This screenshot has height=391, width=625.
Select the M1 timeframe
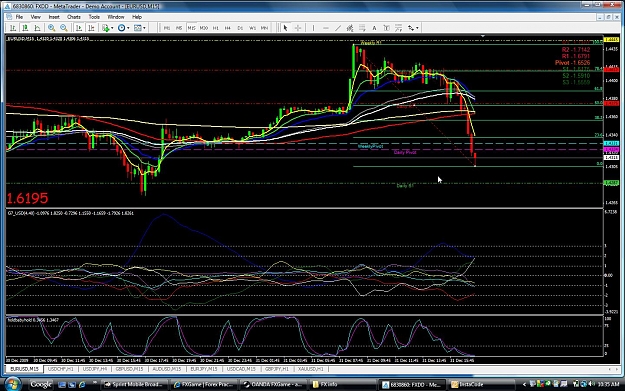(167, 28)
